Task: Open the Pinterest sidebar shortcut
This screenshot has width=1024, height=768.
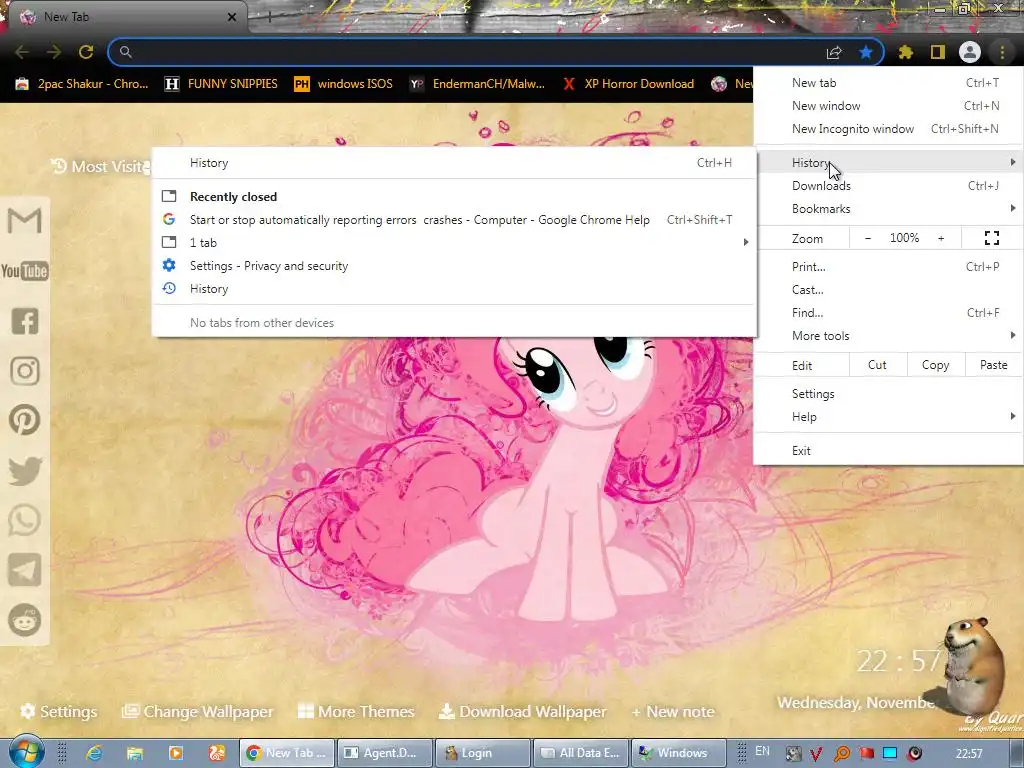Action: tap(25, 421)
